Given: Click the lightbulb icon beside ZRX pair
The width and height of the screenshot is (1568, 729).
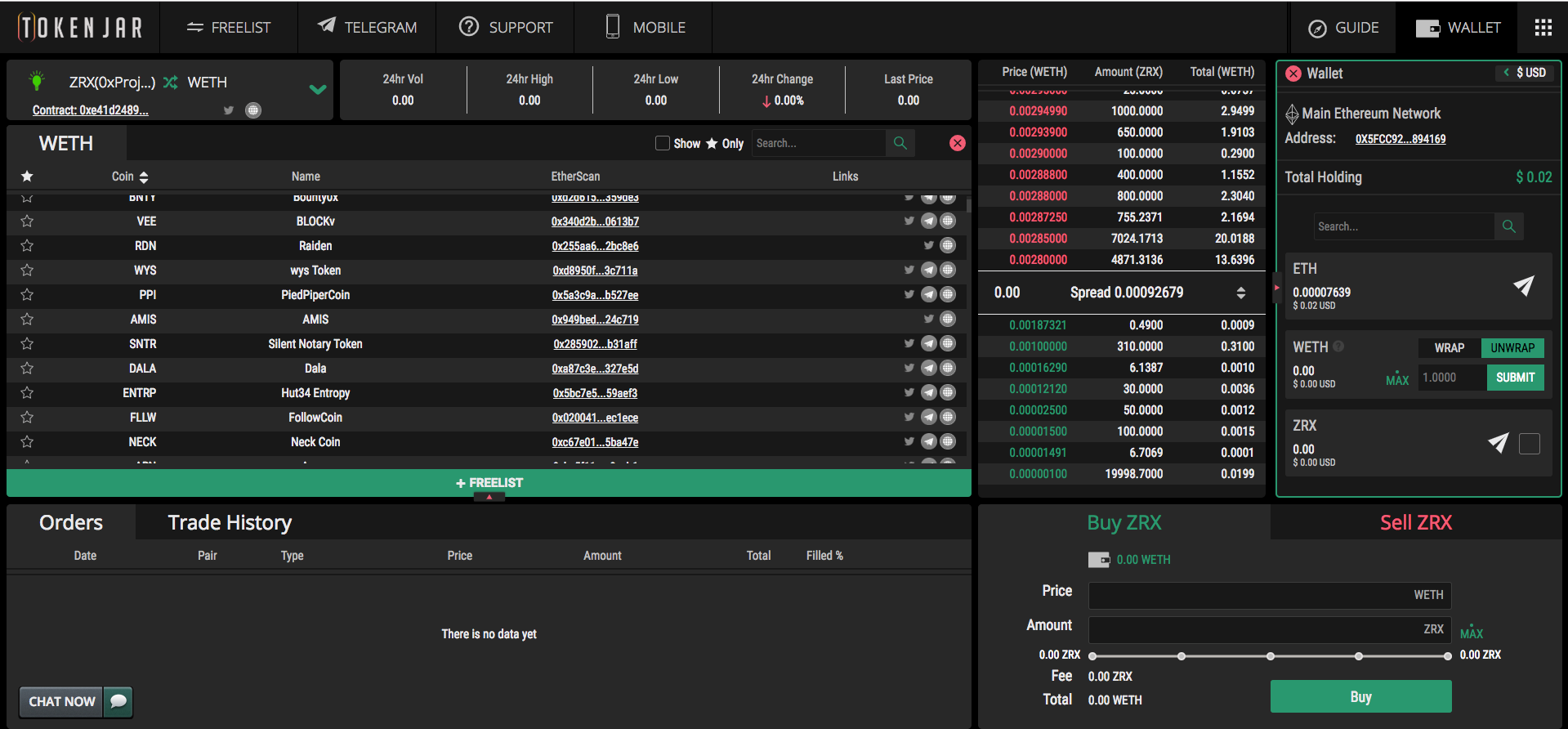Looking at the screenshot, I should (x=36, y=80).
